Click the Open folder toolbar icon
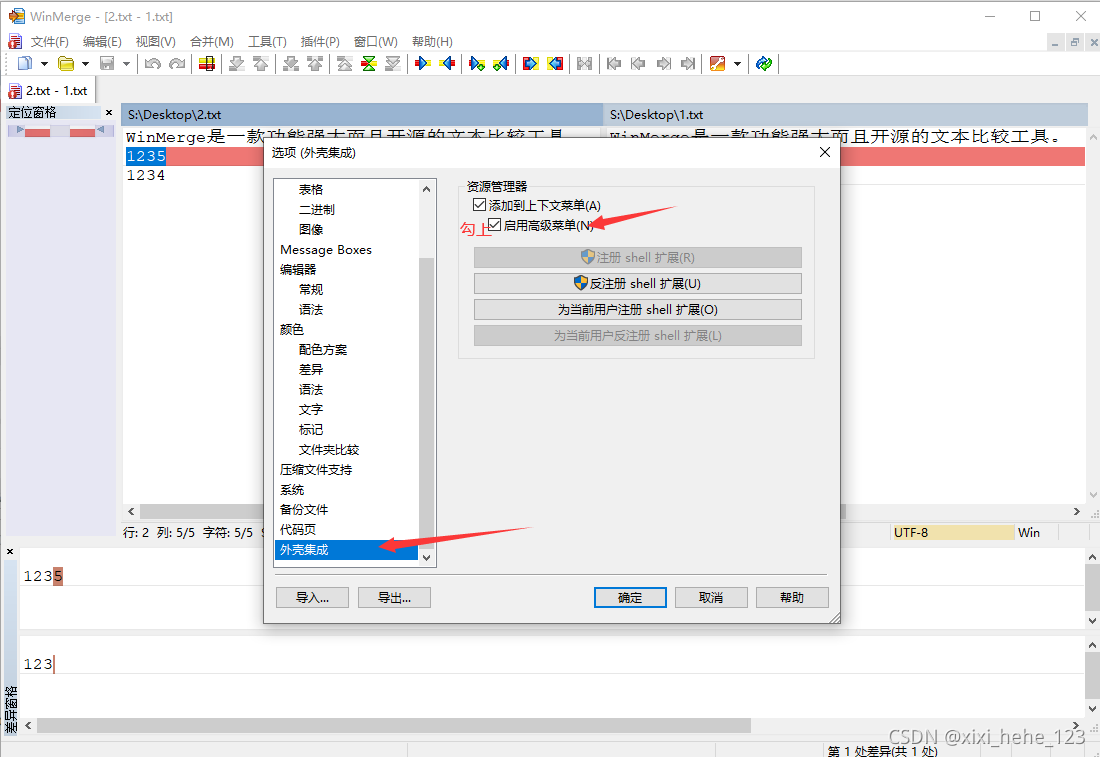 [x=66, y=64]
